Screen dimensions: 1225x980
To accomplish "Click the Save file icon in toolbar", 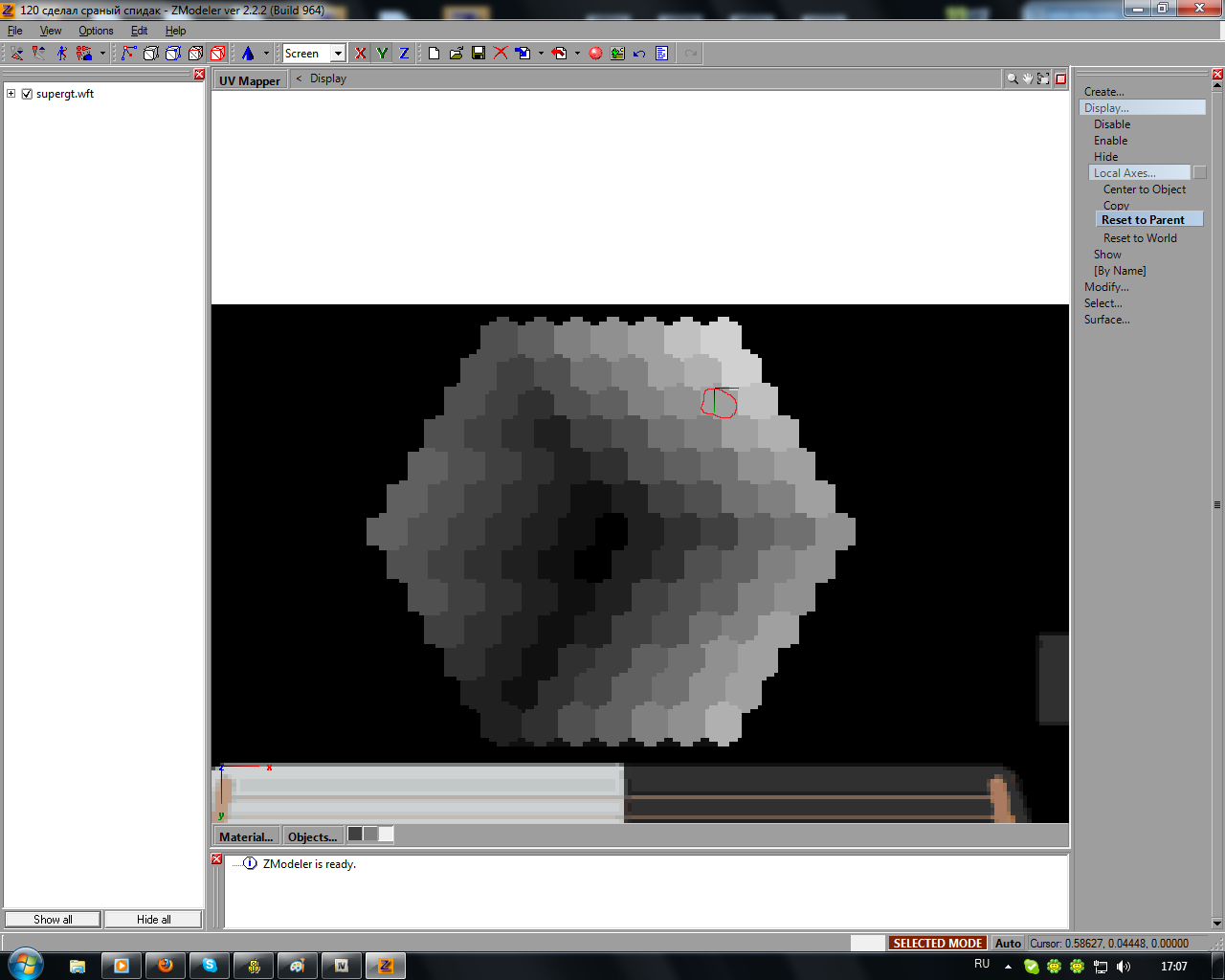I will click(479, 54).
